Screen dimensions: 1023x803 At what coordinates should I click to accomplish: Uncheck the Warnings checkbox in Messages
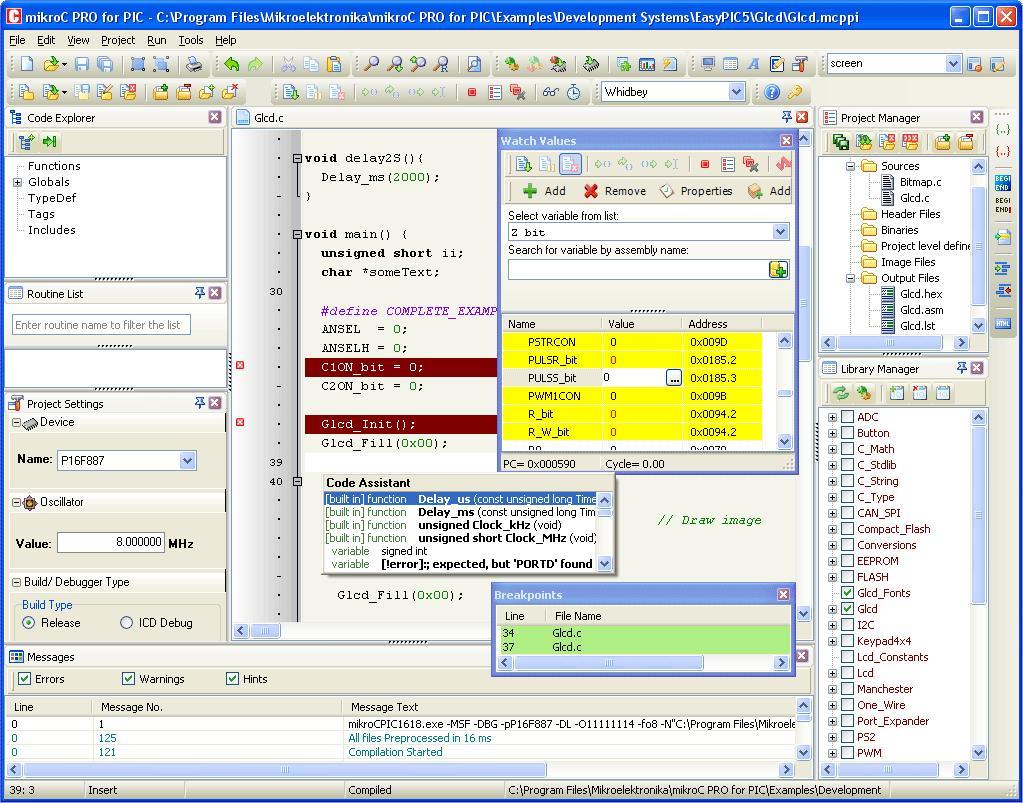coord(128,679)
